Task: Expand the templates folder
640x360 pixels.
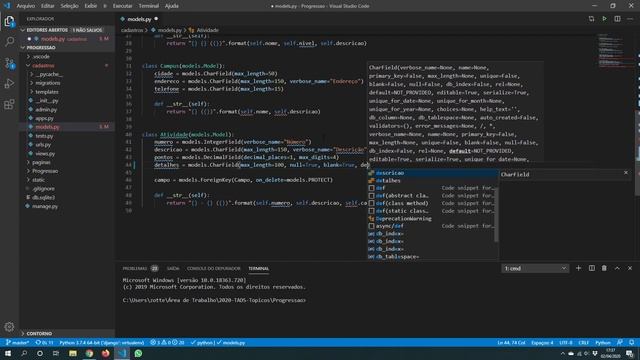Action: (x=47, y=92)
